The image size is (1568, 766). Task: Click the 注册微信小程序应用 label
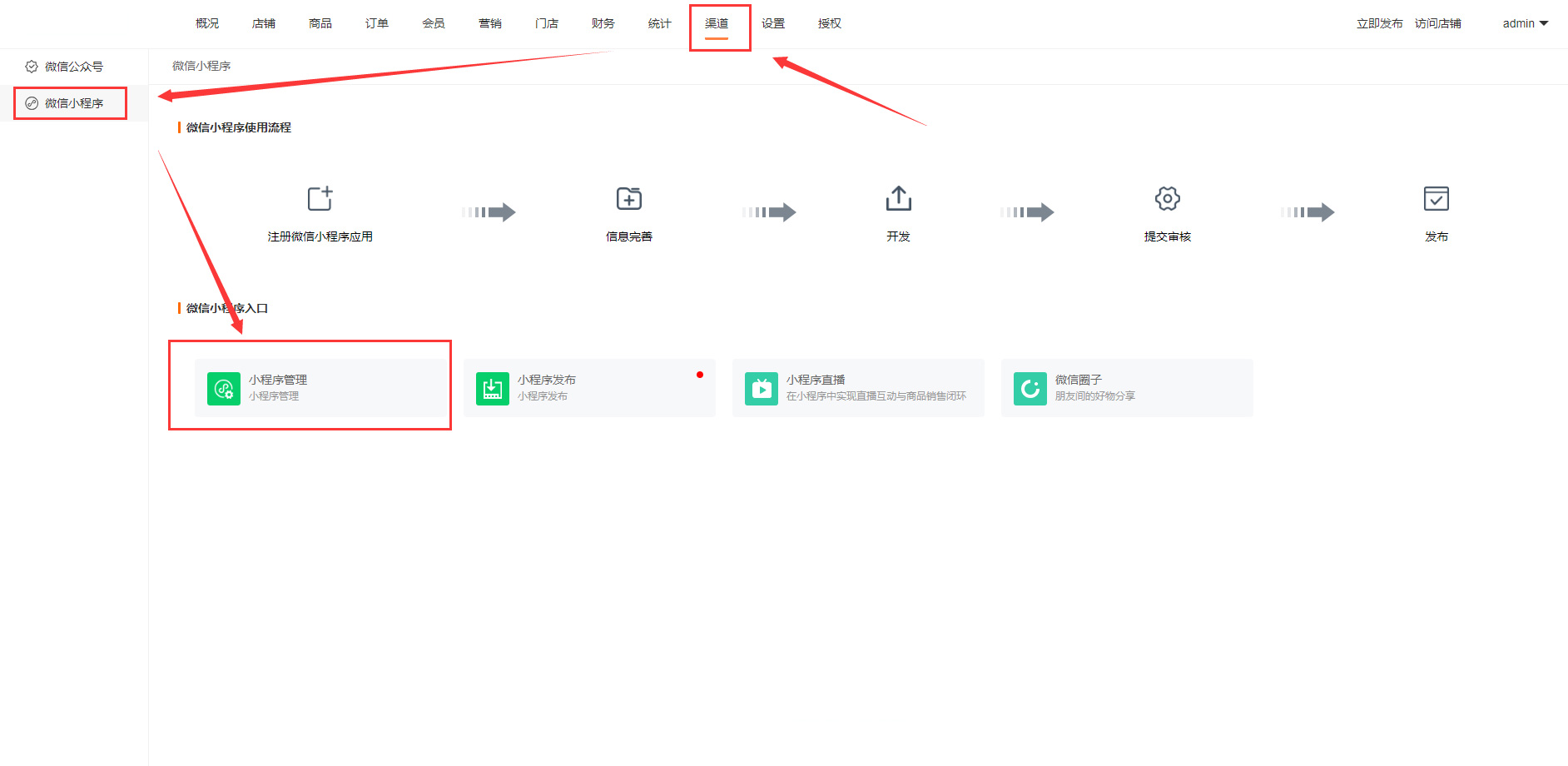tap(320, 236)
